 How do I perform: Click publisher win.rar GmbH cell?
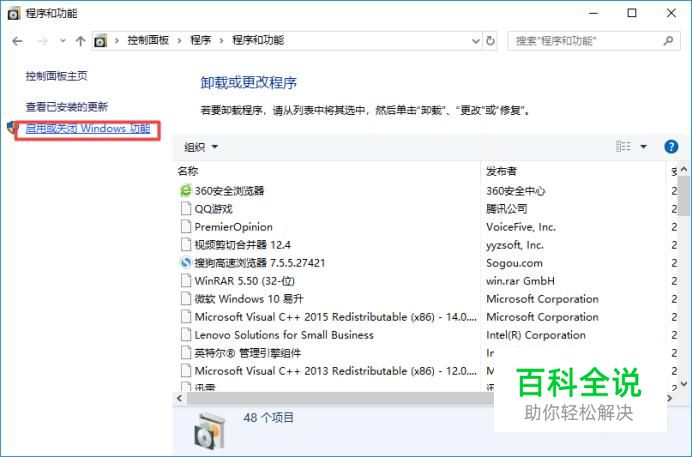(x=520, y=281)
